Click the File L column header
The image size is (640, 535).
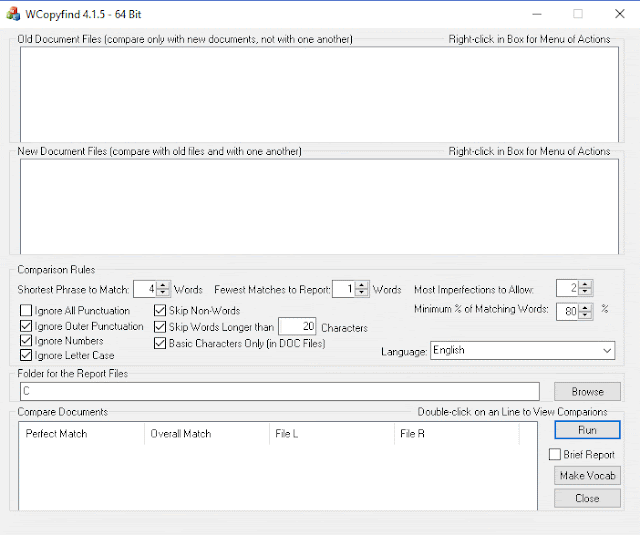331,433
